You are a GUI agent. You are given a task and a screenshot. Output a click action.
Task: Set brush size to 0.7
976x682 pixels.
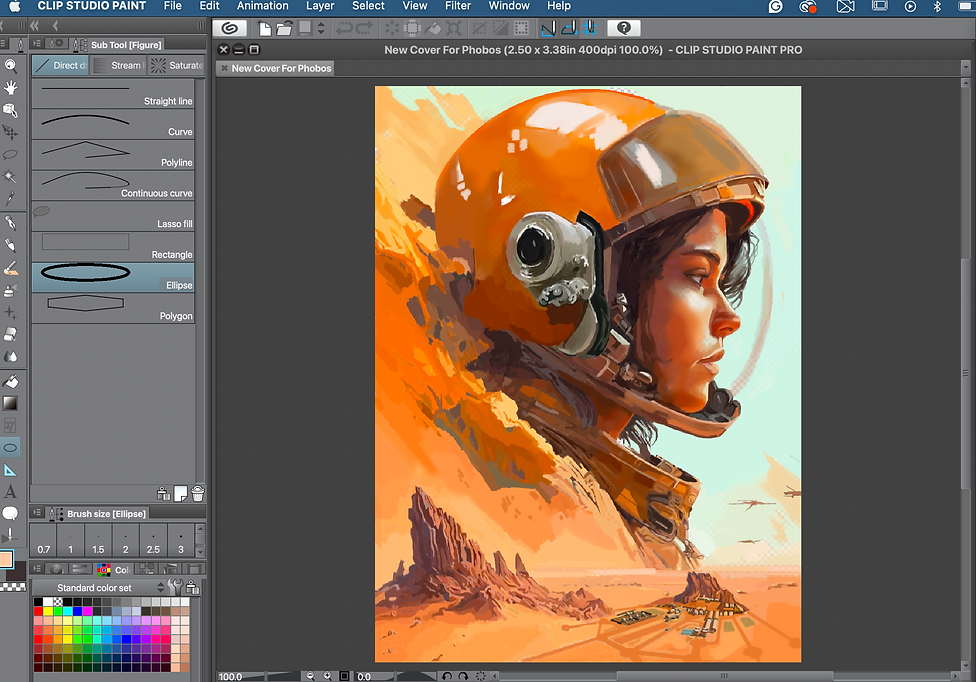[44, 540]
